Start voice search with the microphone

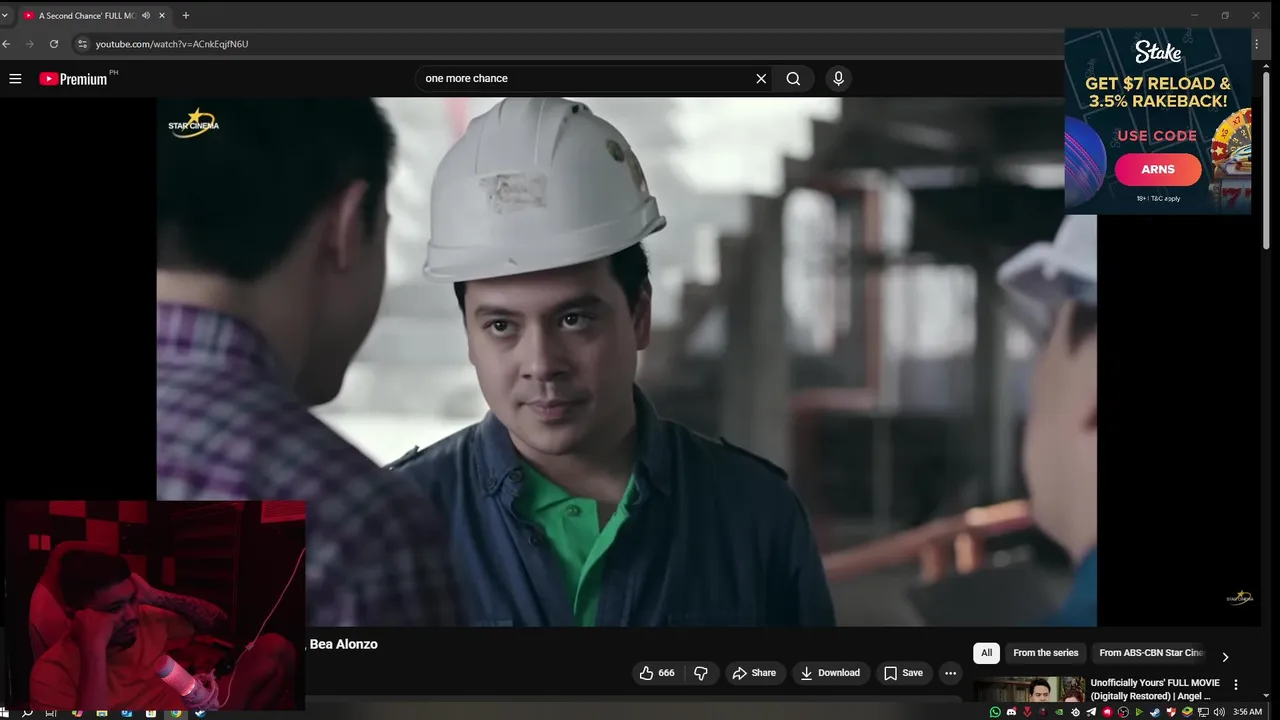tap(838, 78)
